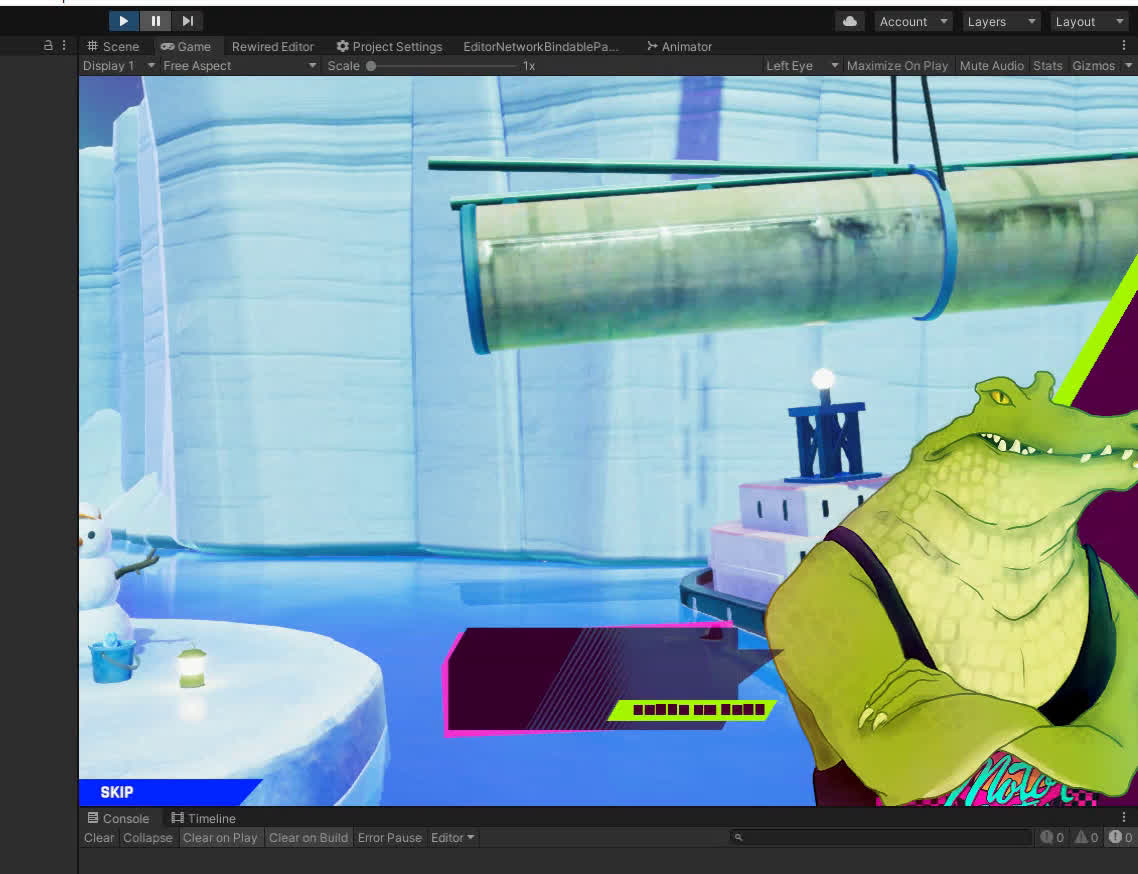The height and width of the screenshot is (874, 1138).
Task: Toggle Maximize On Play
Action: tap(896, 66)
